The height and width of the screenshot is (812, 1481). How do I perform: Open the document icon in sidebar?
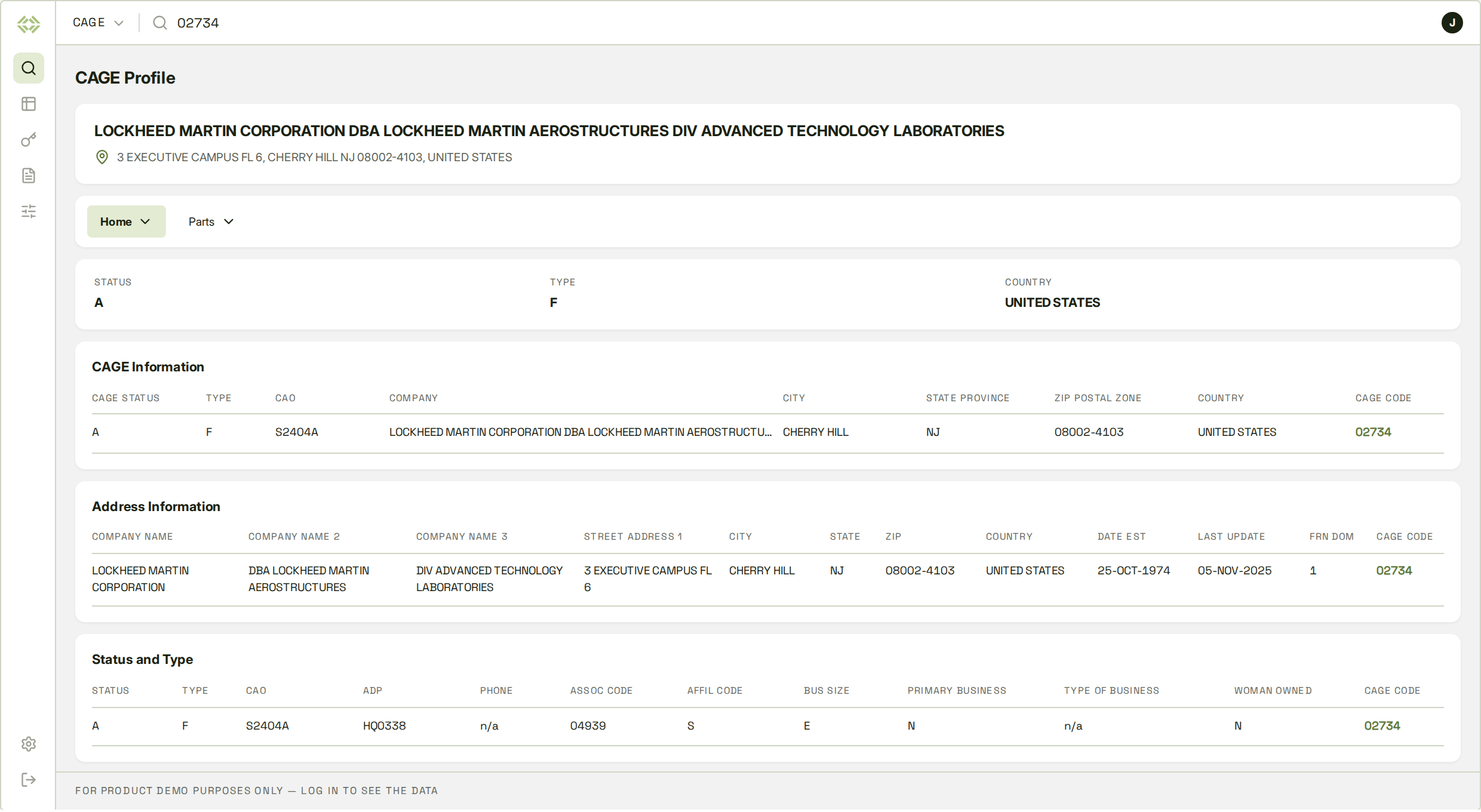[29, 176]
